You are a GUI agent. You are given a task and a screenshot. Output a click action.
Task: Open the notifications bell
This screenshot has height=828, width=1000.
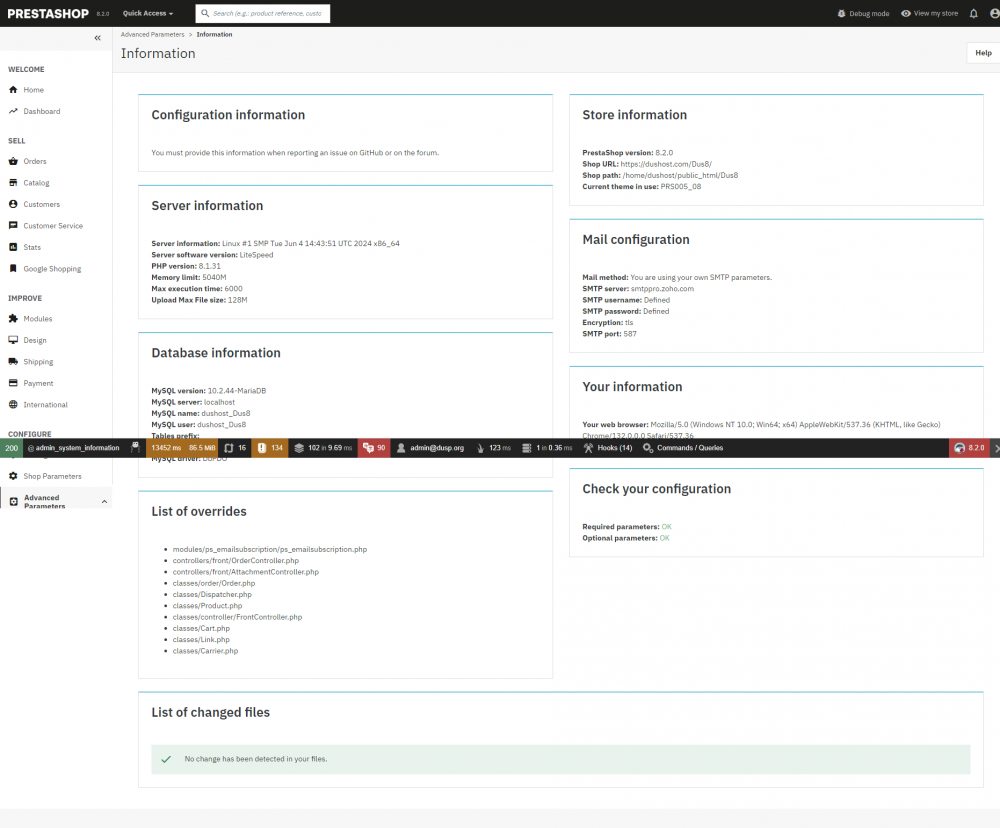(973, 13)
